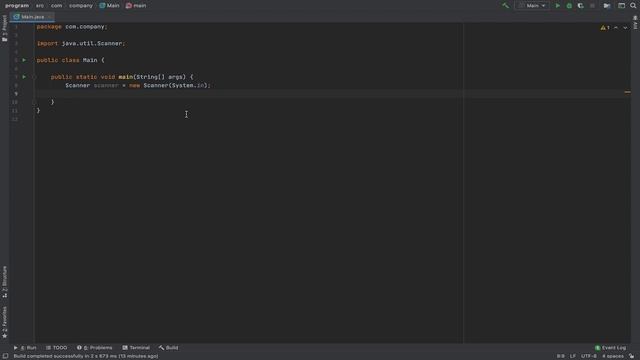
Task: Click the build completed successfully status message
Action: tap(86, 356)
